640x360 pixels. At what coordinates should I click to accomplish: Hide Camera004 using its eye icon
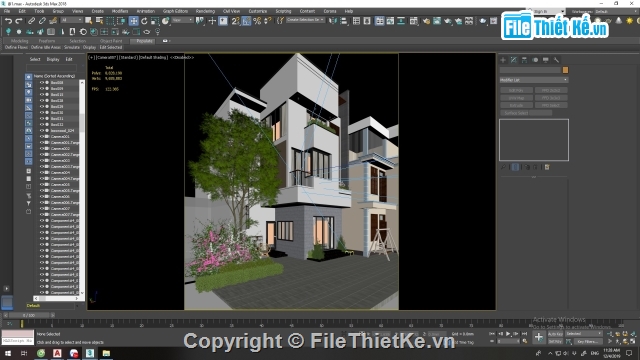click(x=42, y=172)
